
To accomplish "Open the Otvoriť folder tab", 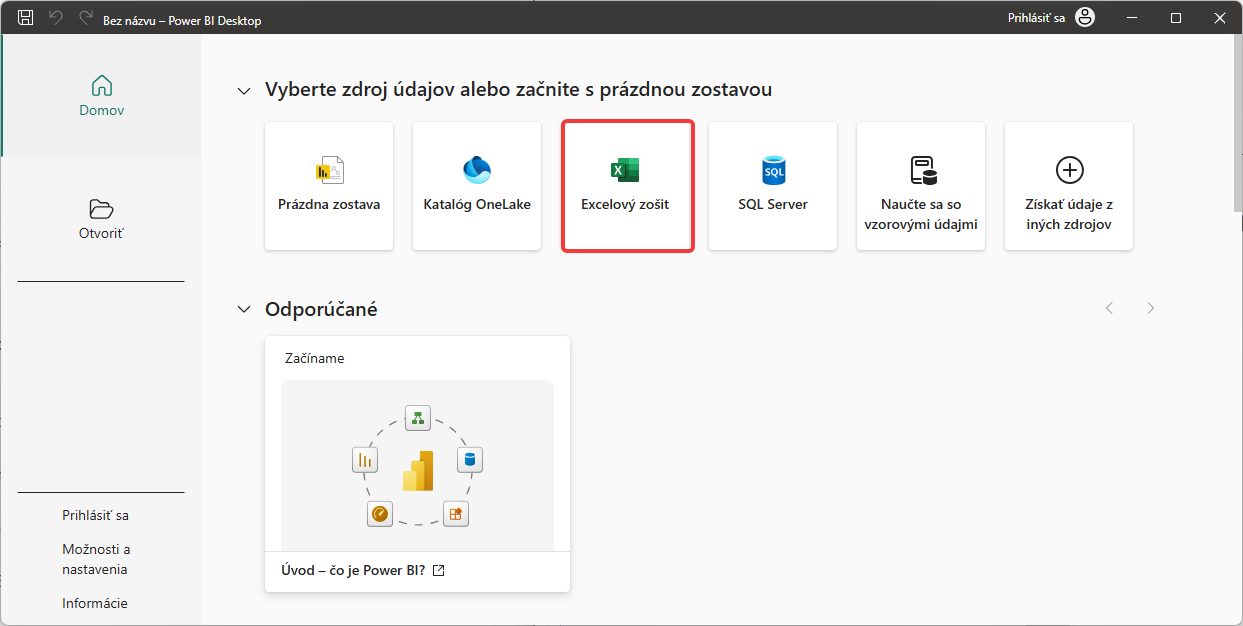I will click(101, 219).
